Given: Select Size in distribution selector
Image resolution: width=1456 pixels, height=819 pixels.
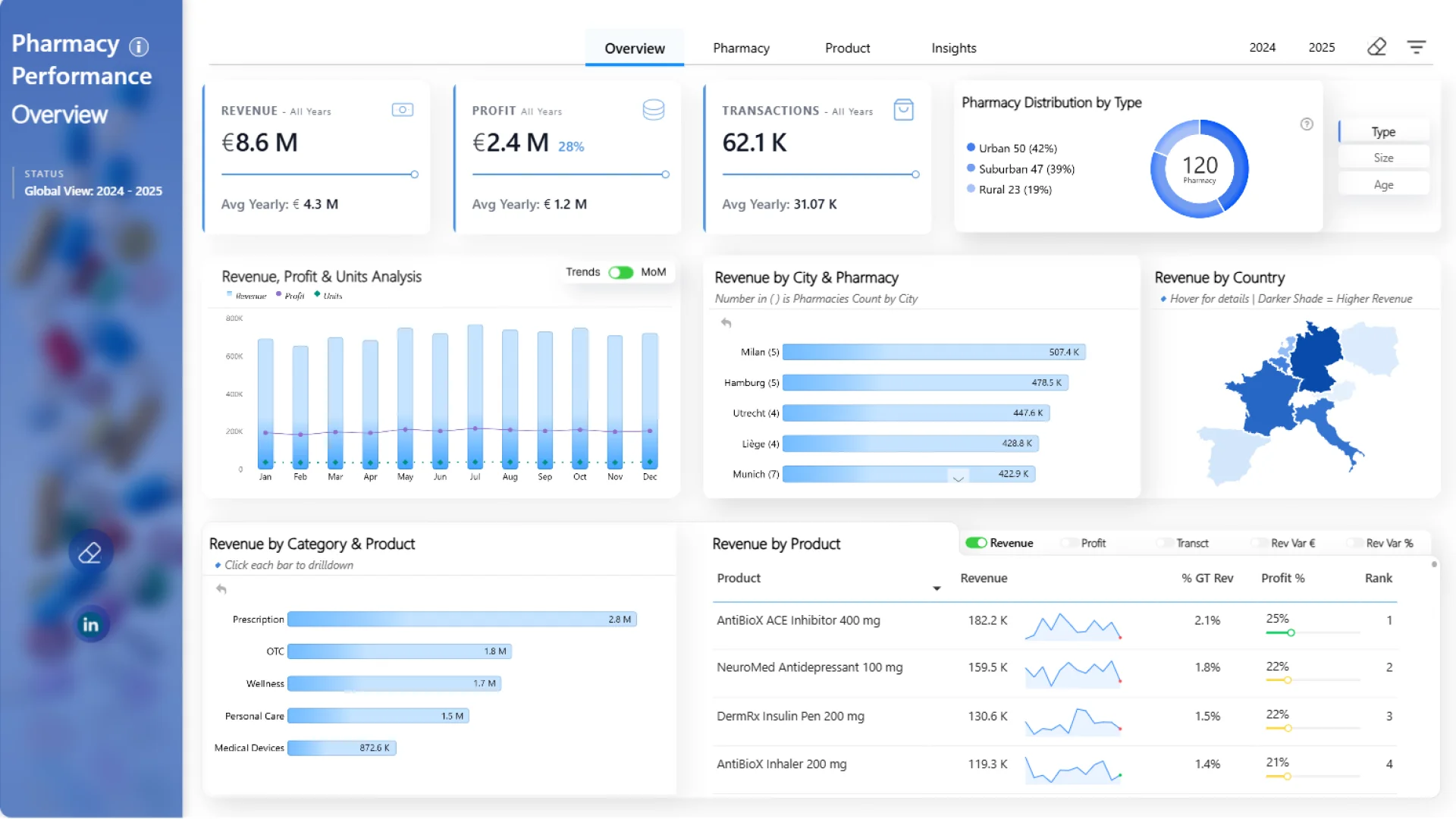Looking at the screenshot, I should (x=1383, y=158).
